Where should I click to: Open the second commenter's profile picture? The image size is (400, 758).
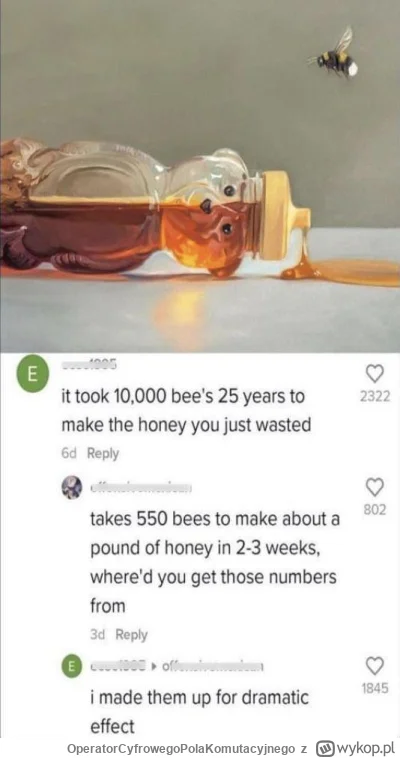(73, 488)
